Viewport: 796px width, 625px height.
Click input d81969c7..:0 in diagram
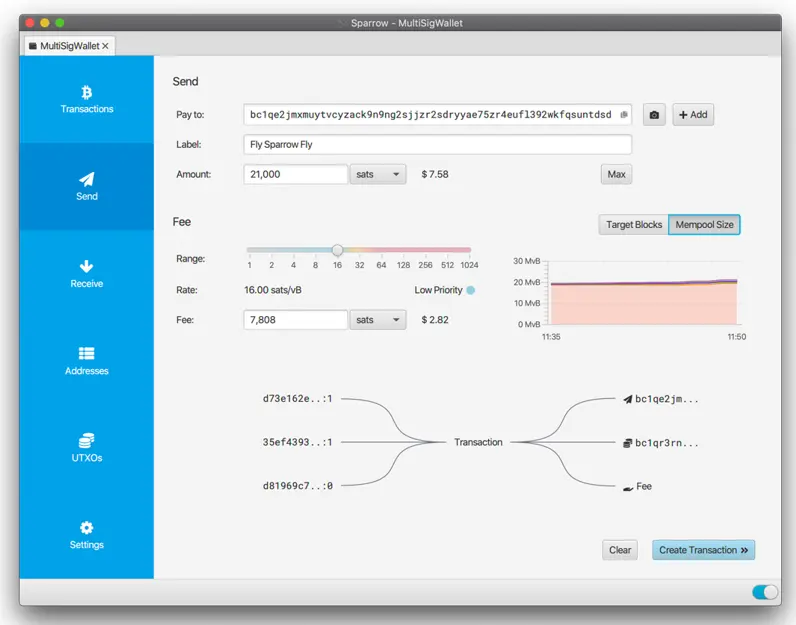click(x=297, y=486)
